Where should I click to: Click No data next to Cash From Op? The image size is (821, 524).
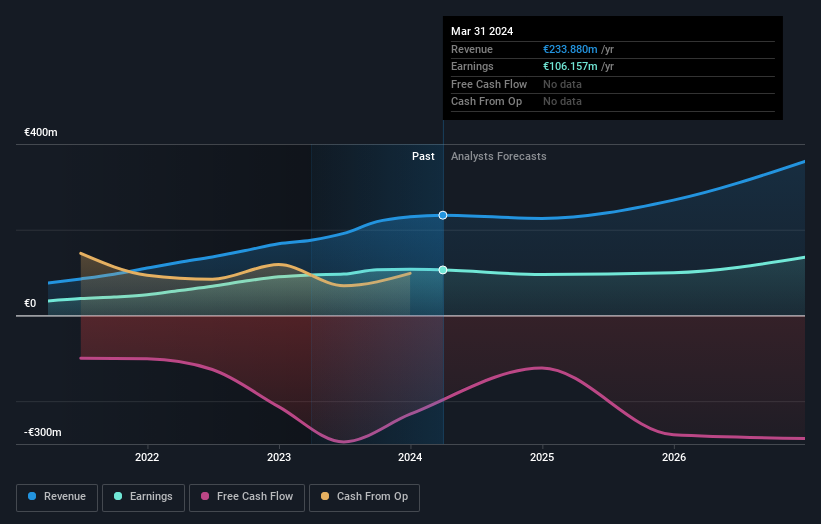point(562,102)
